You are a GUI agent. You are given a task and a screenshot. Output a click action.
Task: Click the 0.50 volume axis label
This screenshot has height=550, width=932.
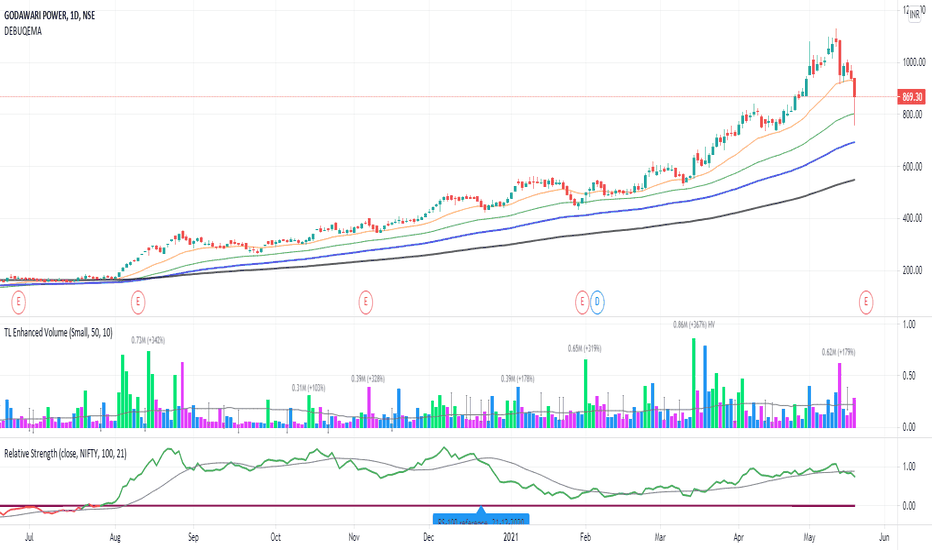coord(909,376)
